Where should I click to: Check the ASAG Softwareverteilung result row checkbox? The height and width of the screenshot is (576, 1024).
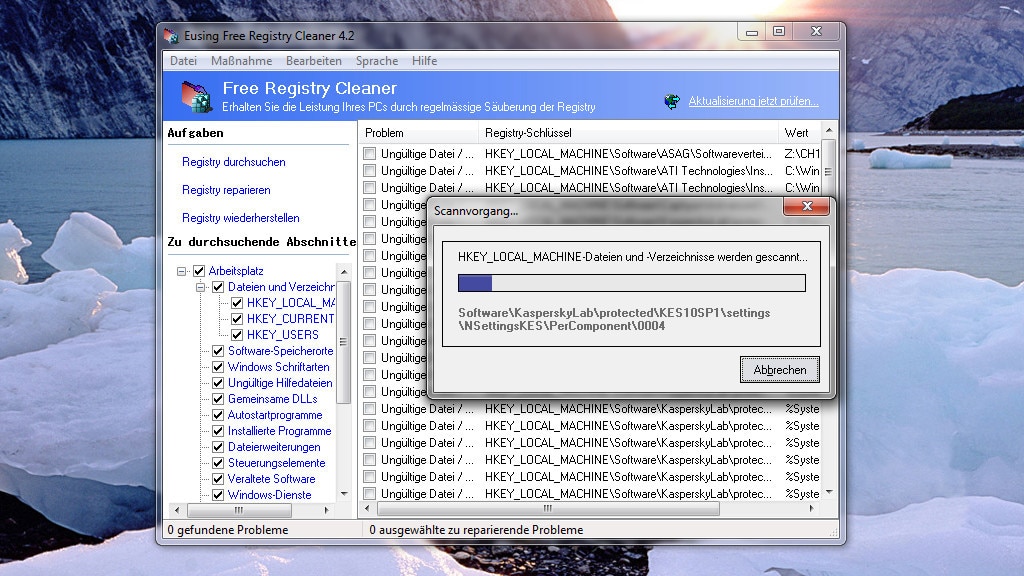tap(370, 153)
